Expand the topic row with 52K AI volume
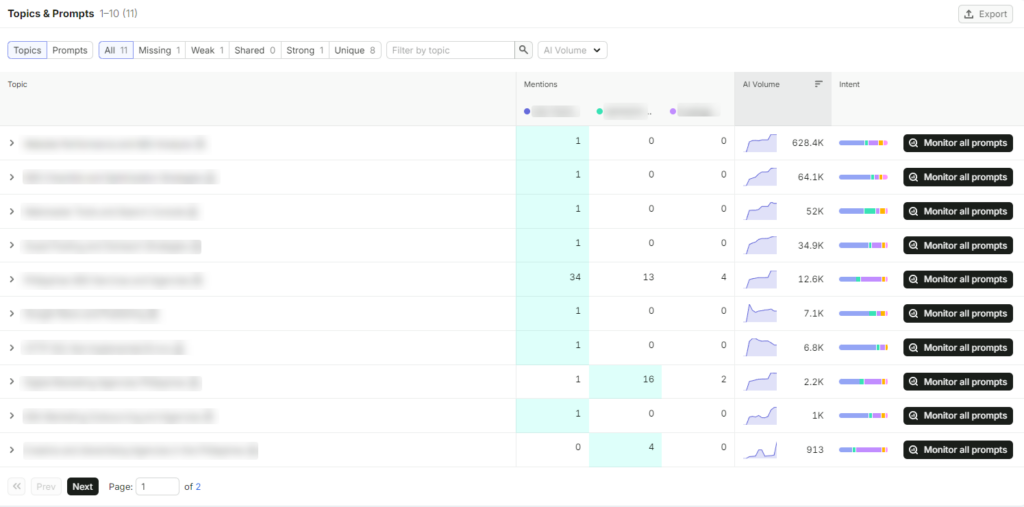The height and width of the screenshot is (507, 1024). 12,211
